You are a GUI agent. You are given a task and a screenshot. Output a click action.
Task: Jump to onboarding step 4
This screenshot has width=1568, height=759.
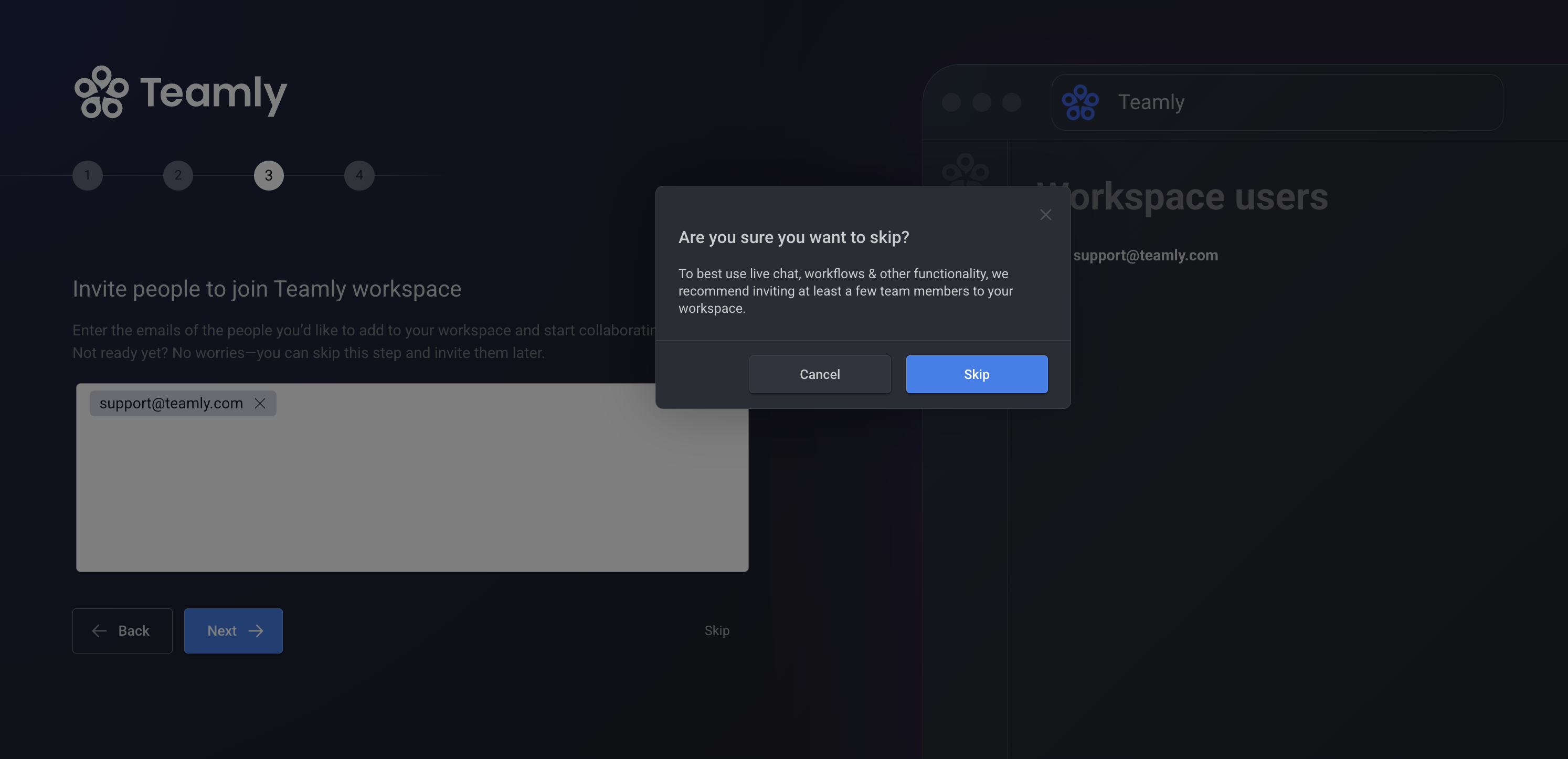click(359, 175)
